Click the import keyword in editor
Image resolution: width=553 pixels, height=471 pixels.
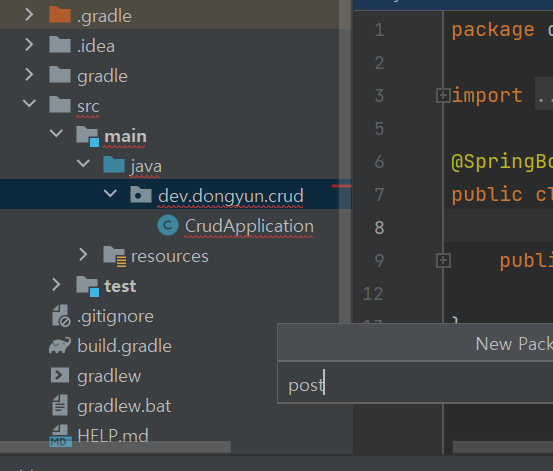(x=487, y=96)
